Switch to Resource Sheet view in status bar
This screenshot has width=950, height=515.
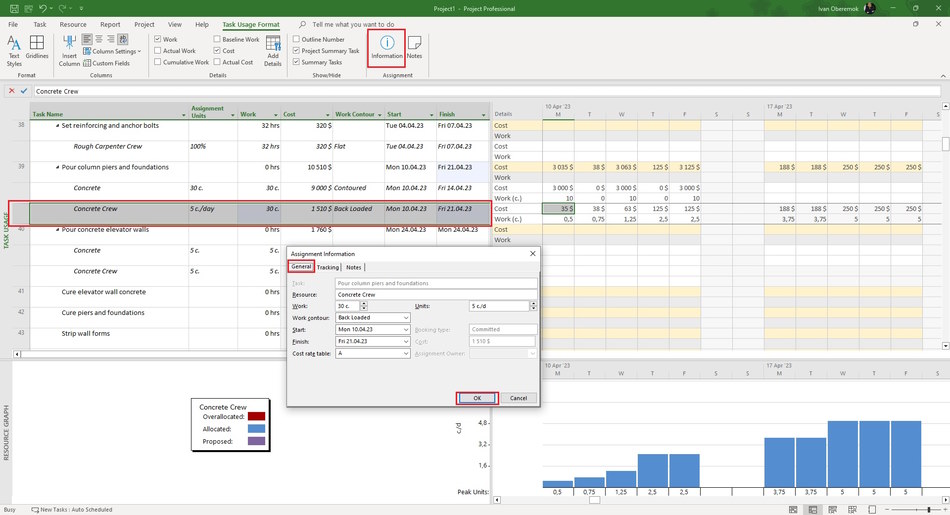pos(852,510)
